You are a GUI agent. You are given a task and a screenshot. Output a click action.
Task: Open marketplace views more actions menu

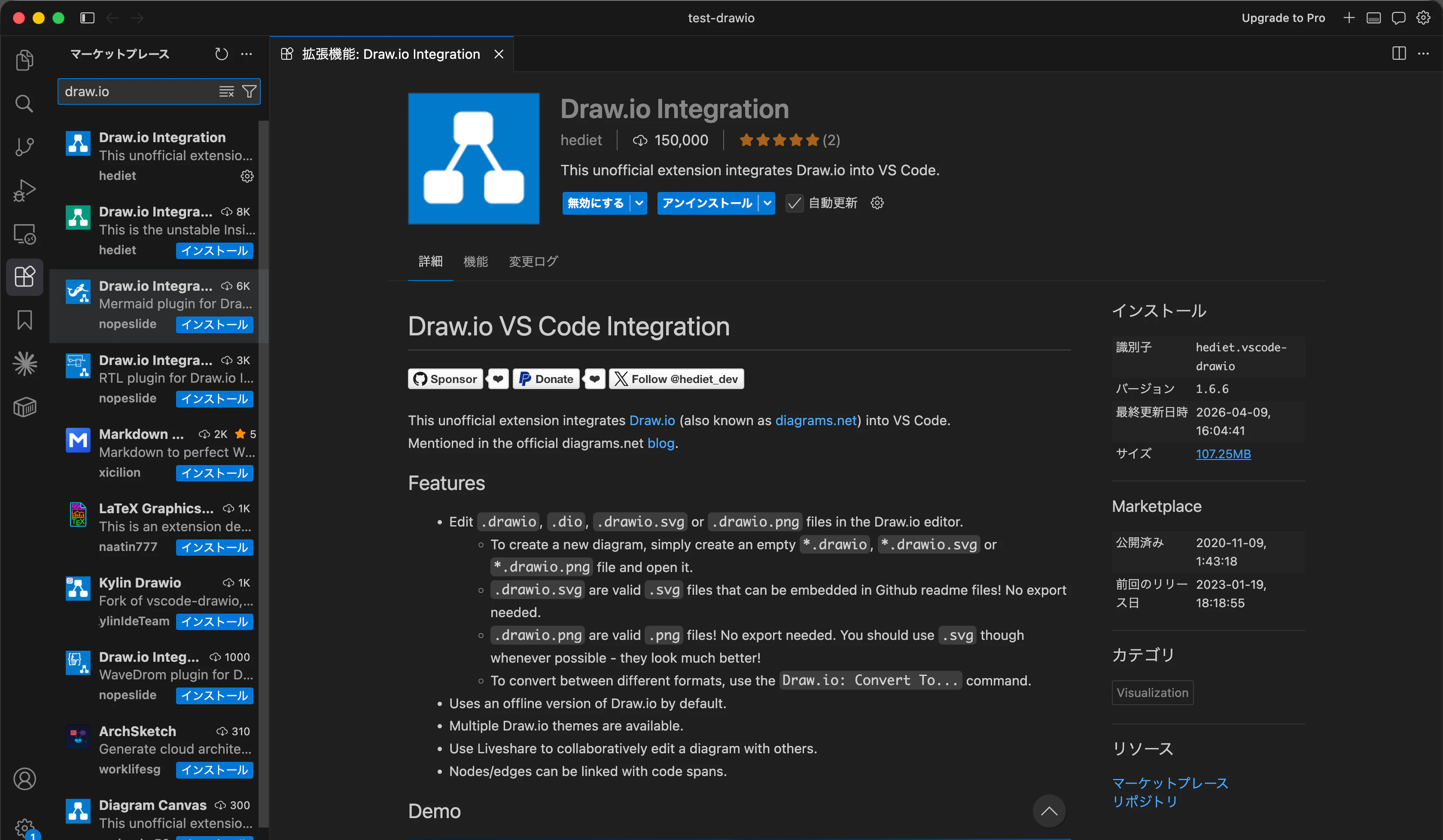tap(247, 54)
